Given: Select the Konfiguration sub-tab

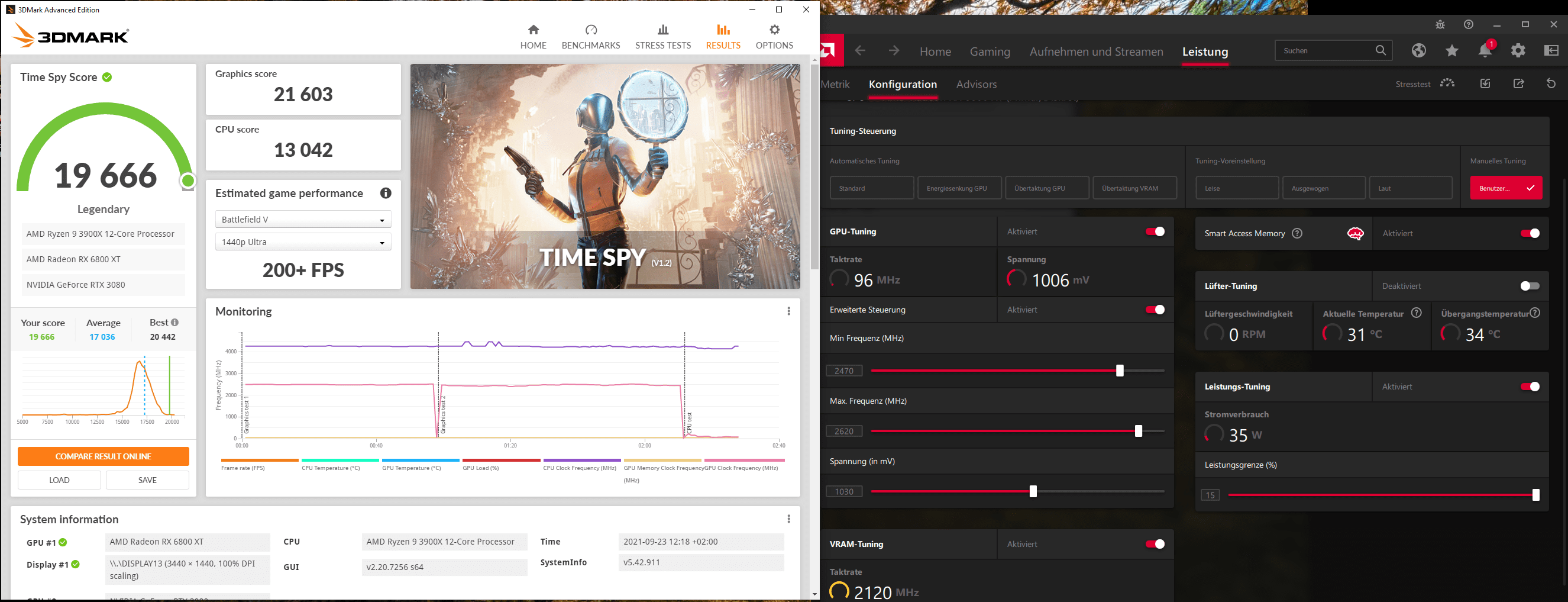Looking at the screenshot, I should click(x=903, y=84).
